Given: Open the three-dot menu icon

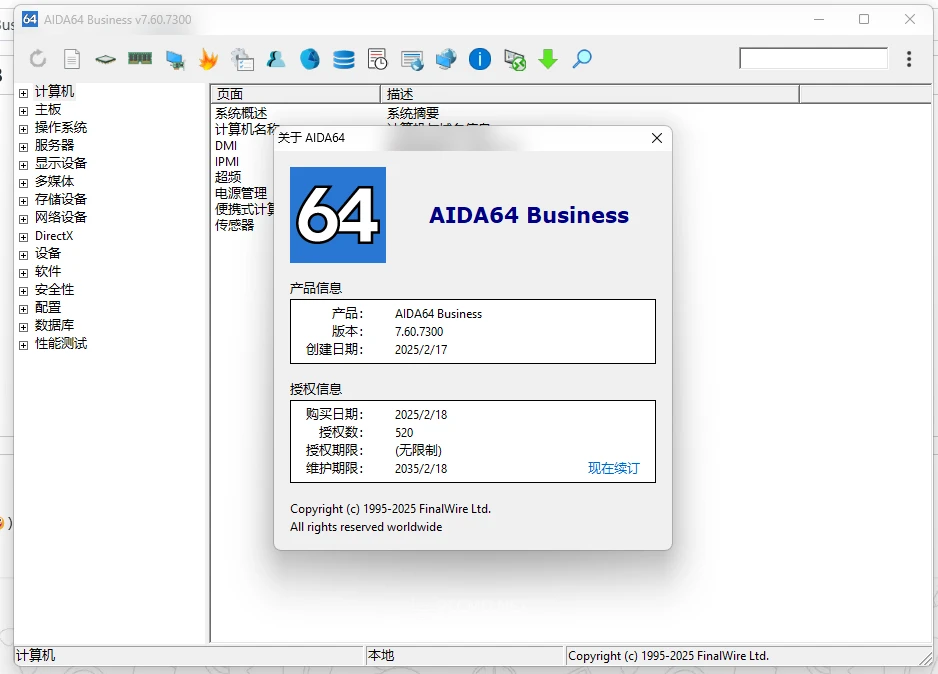Looking at the screenshot, I should [909, 59].
